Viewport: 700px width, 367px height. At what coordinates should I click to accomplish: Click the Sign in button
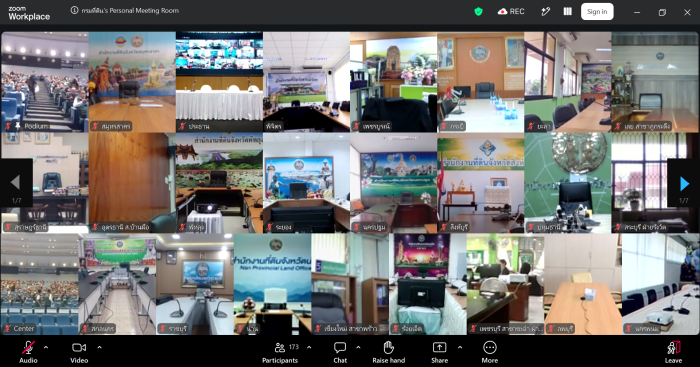click(597, 12)
